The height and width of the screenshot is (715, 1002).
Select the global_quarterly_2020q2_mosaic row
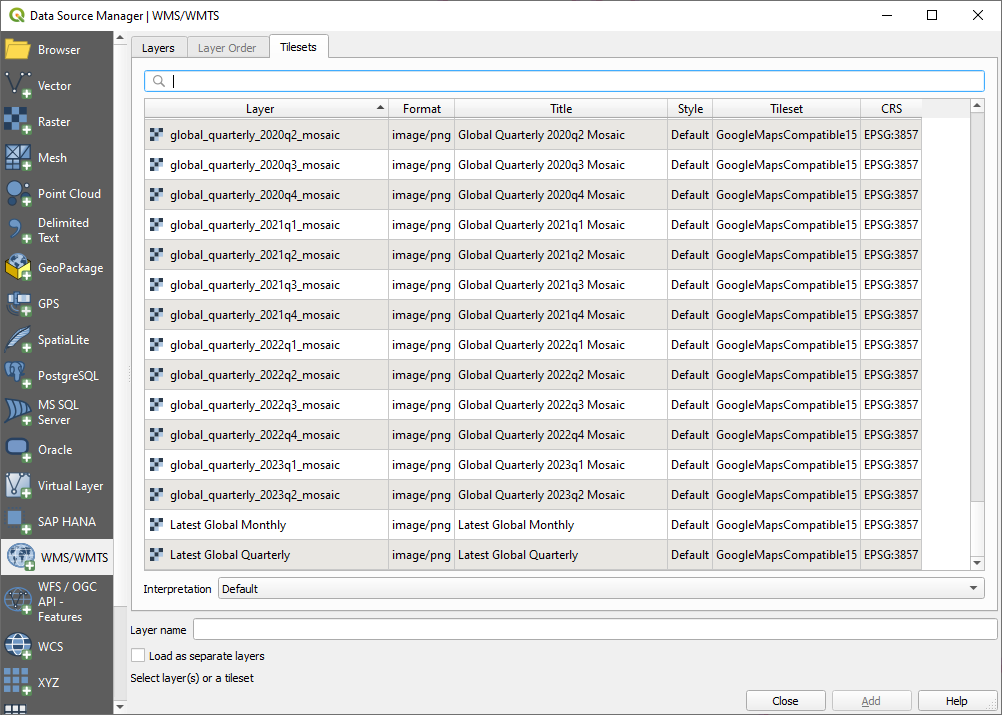pos(533,135)
